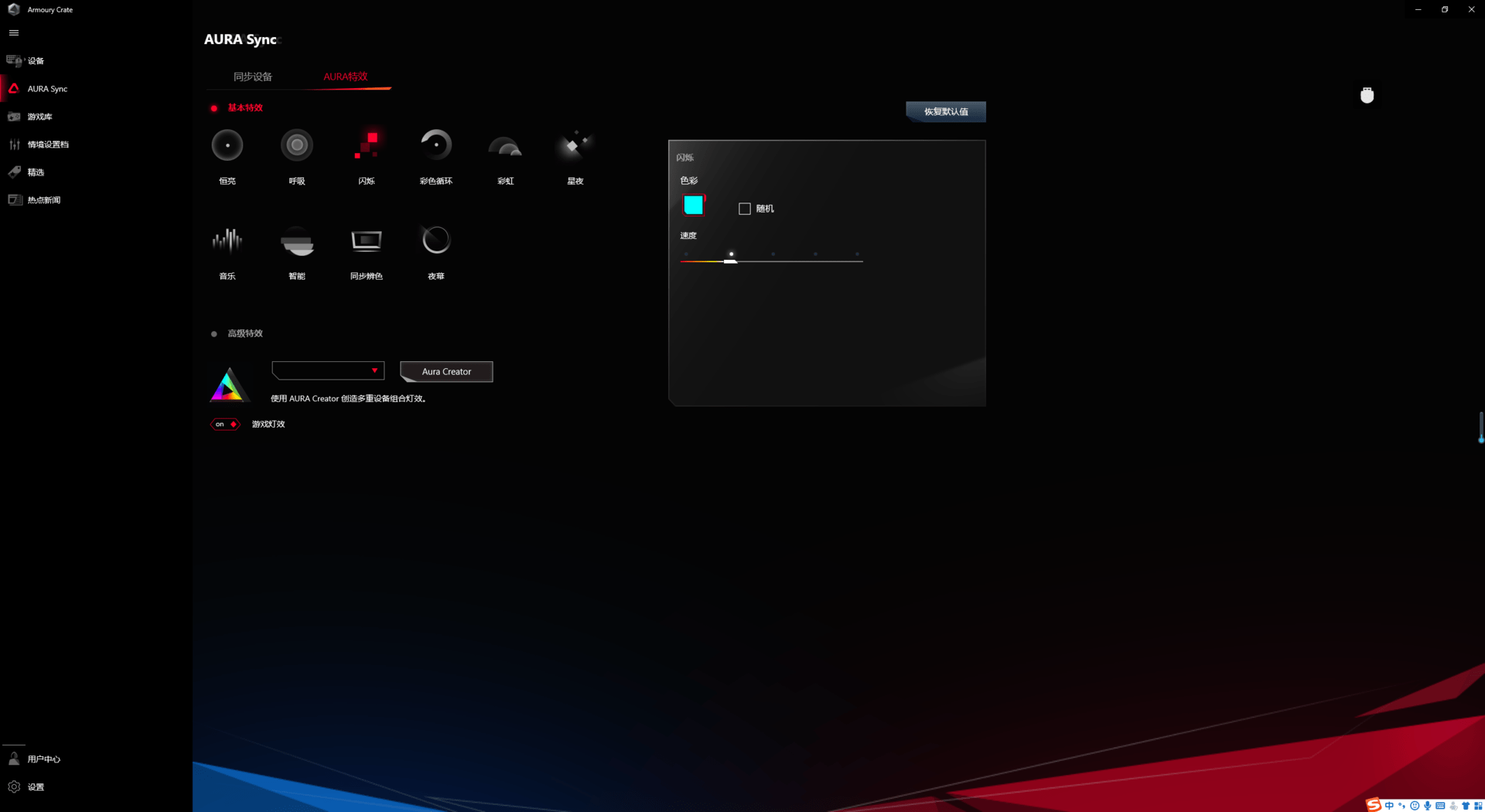Click the right-edge vertical scrollbar

tap(1480, 427)
